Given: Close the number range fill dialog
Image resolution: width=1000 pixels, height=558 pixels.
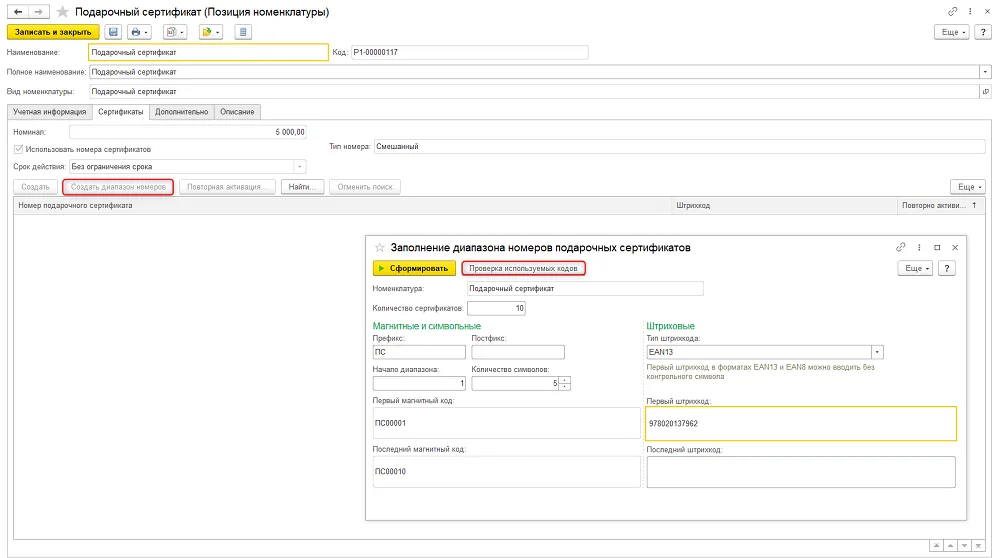Looking at the screenshot, I should [955, 247].
